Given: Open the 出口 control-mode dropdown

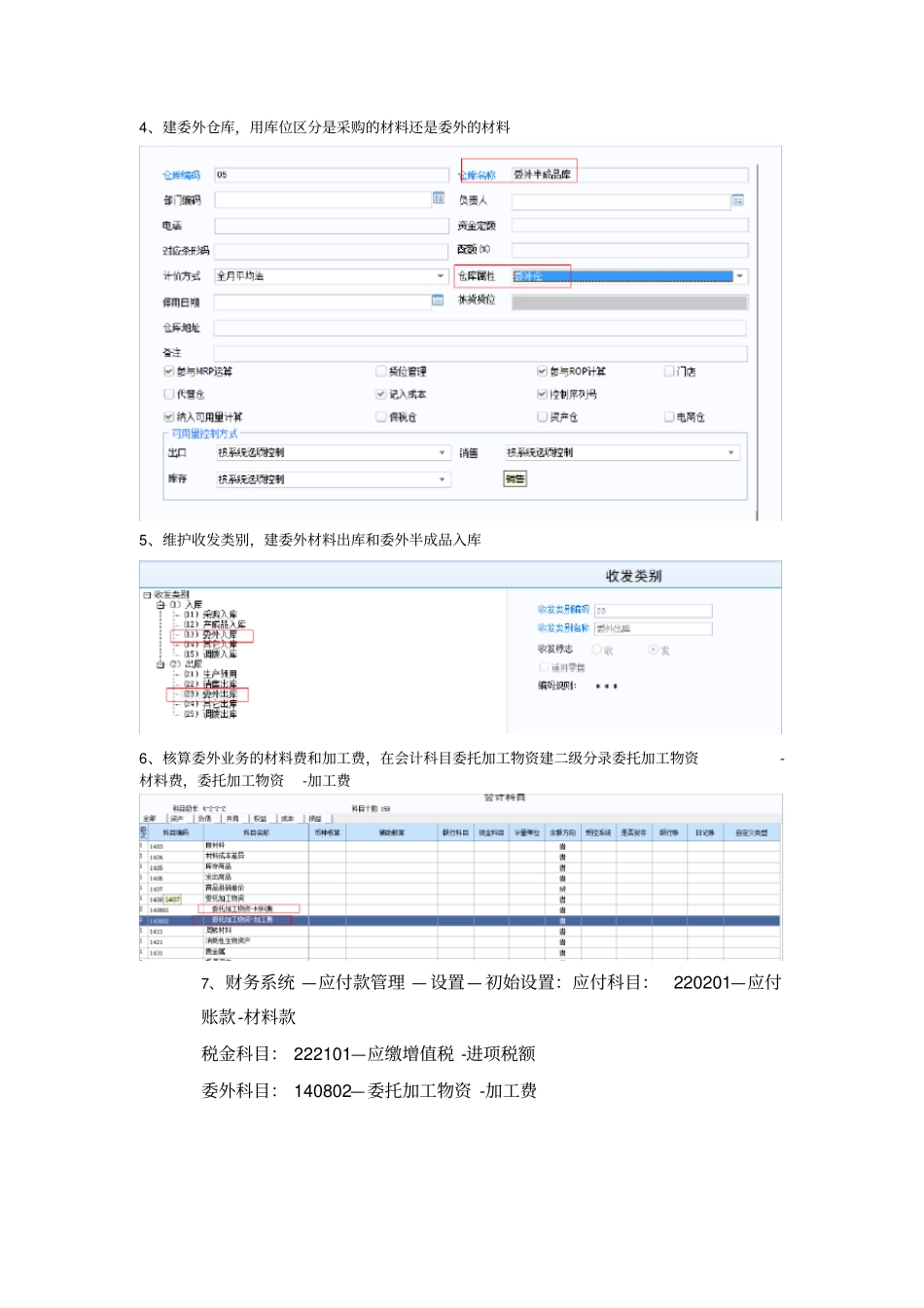Looking at the screenshot, I should coord(442,453).
